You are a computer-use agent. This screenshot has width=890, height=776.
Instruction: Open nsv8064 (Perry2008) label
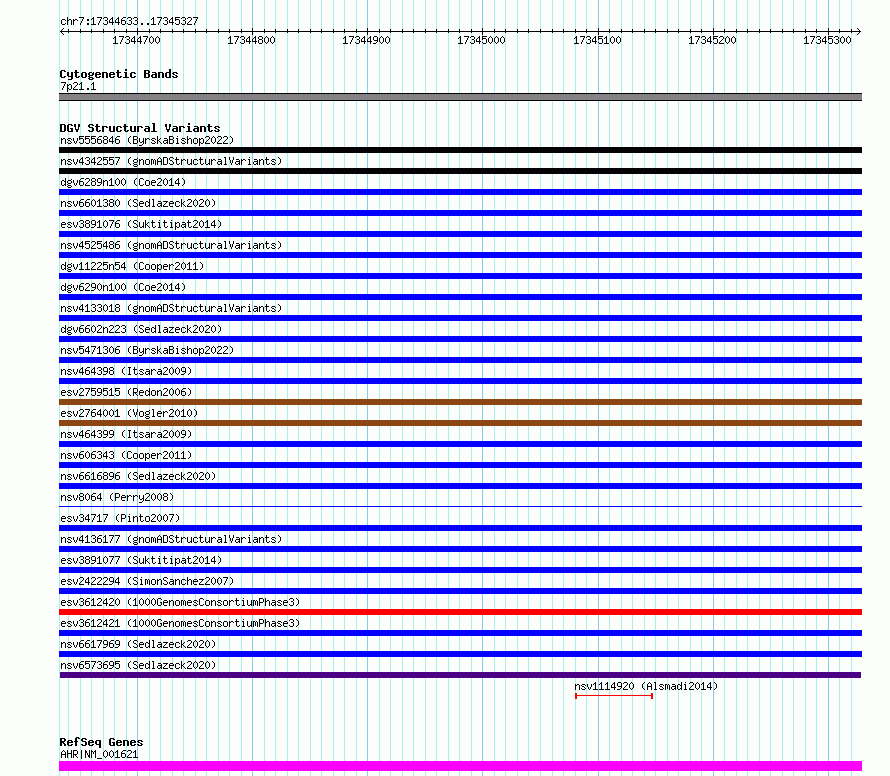pyautogui.click(x=117, y=497)
